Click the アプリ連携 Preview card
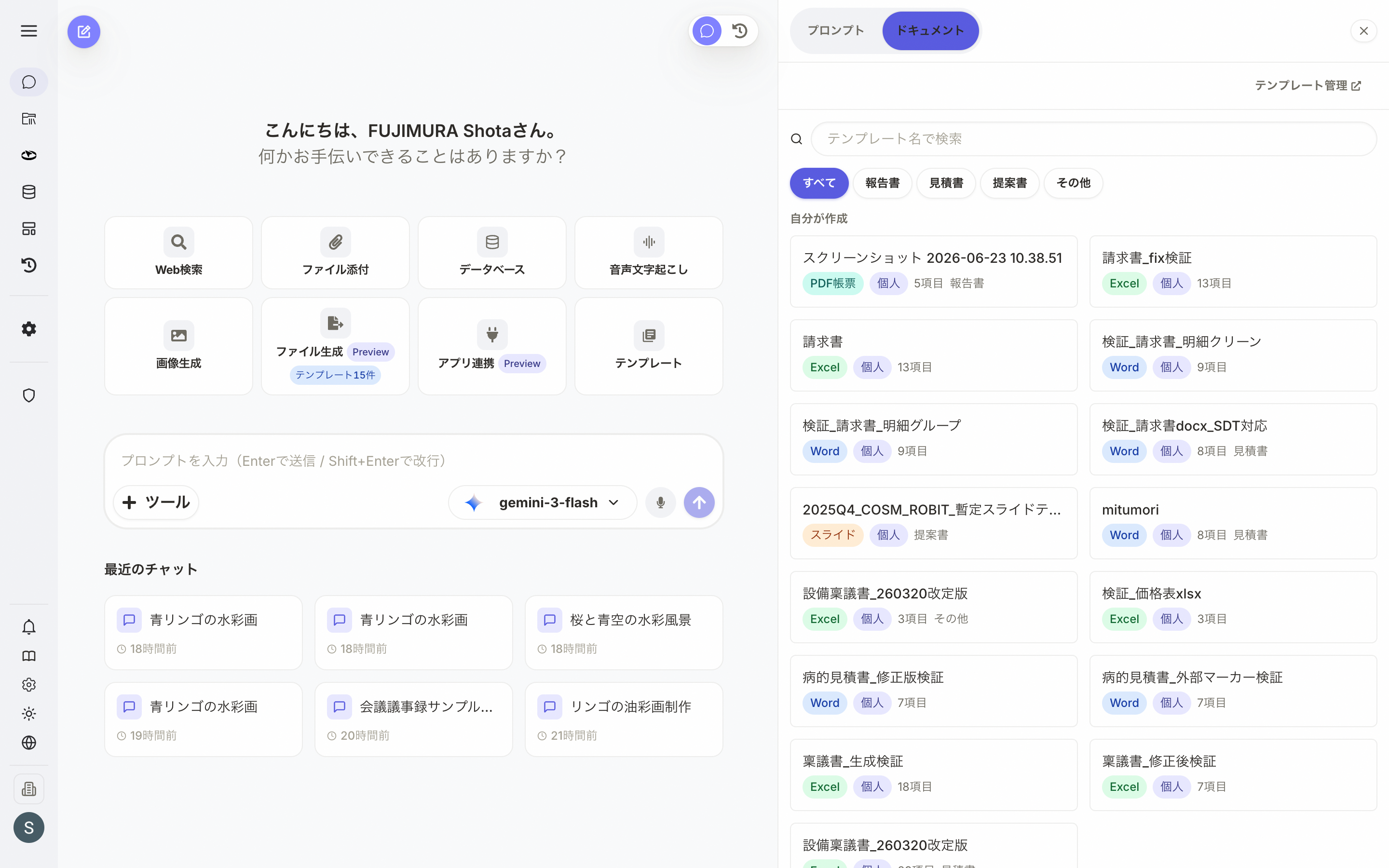Screen dimensions: 1389x868 point(492,346)
